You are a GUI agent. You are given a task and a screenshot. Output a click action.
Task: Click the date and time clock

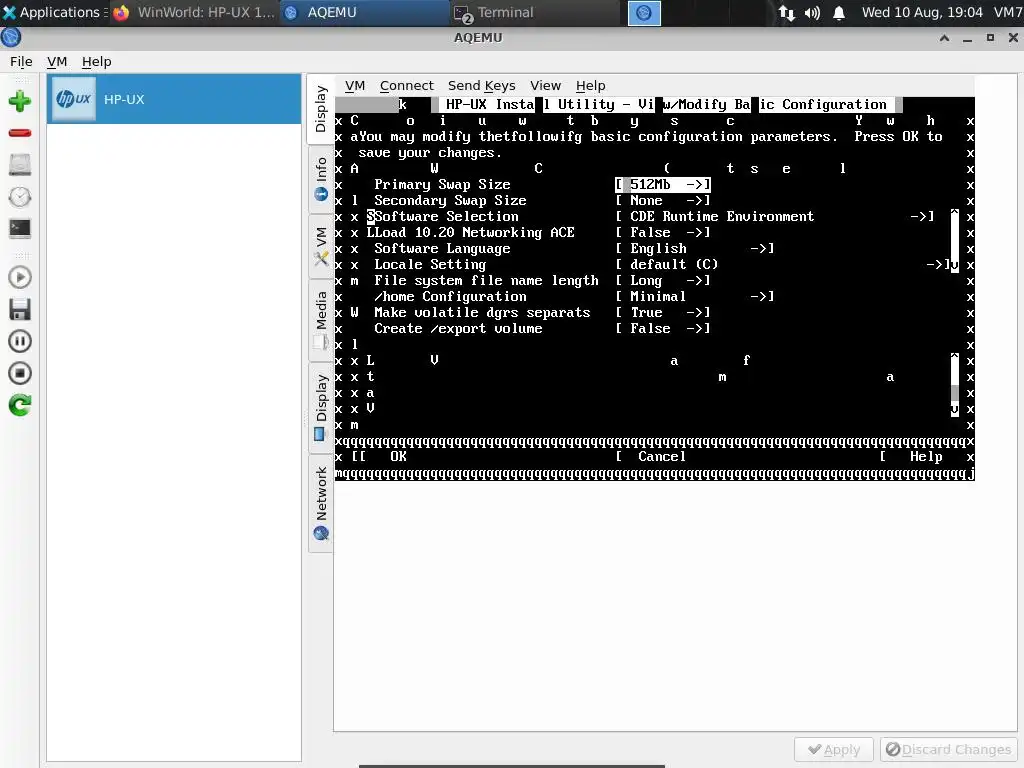click(x=922, y=12)
